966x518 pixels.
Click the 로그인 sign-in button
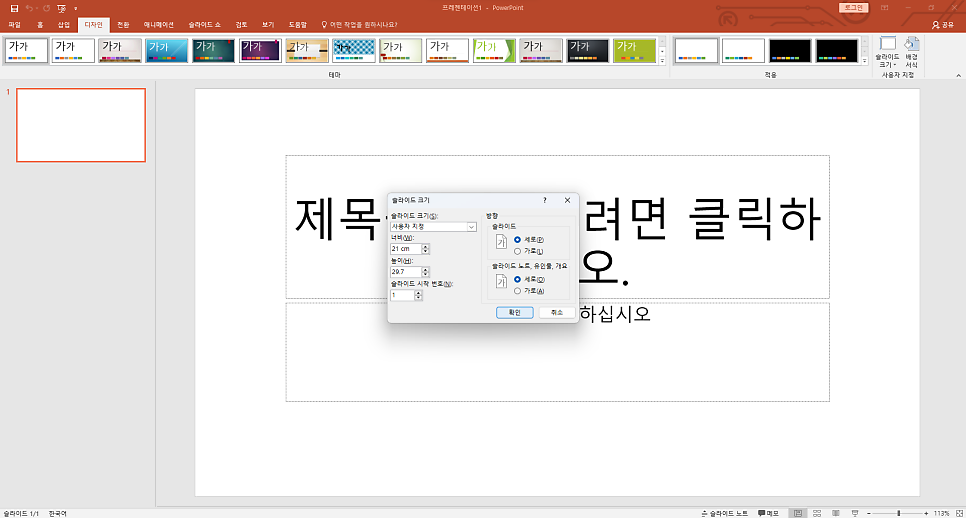click(x=853, y=8)
